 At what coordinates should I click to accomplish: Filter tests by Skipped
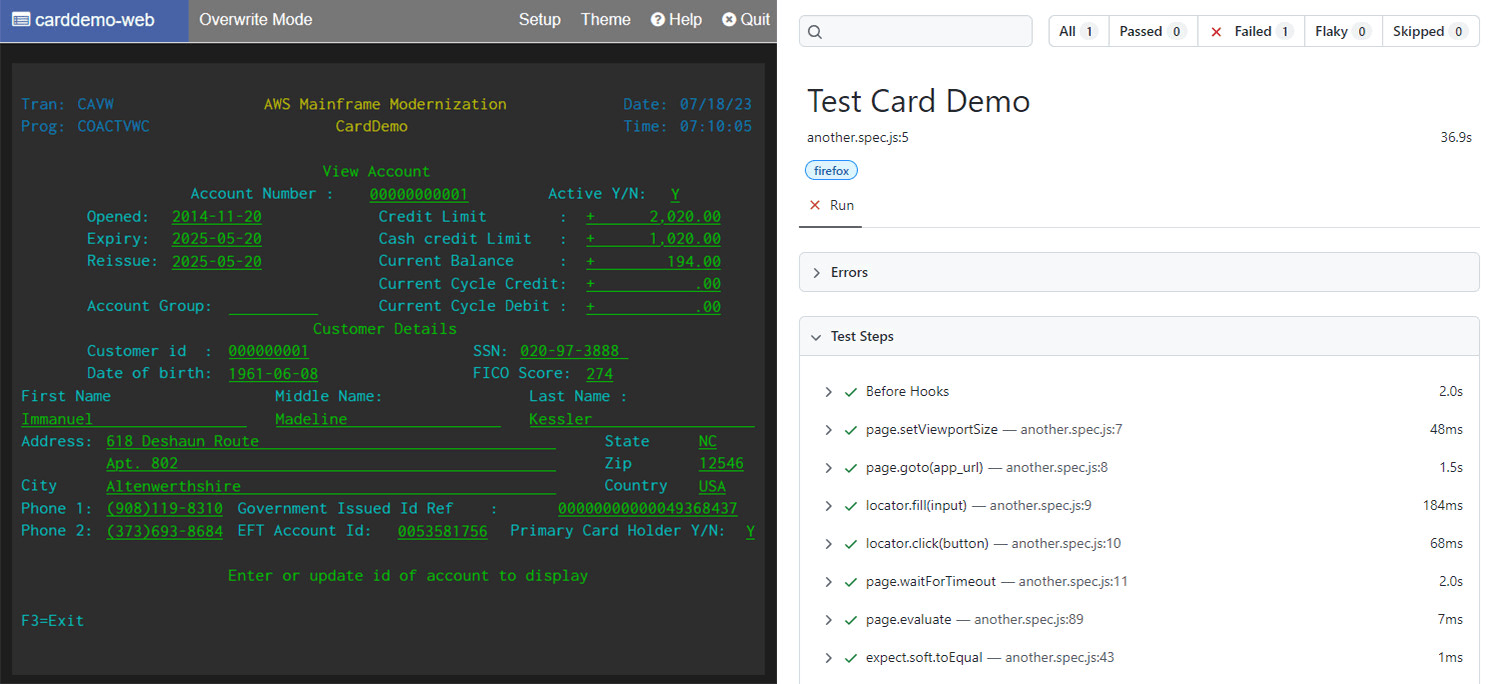1430,32
